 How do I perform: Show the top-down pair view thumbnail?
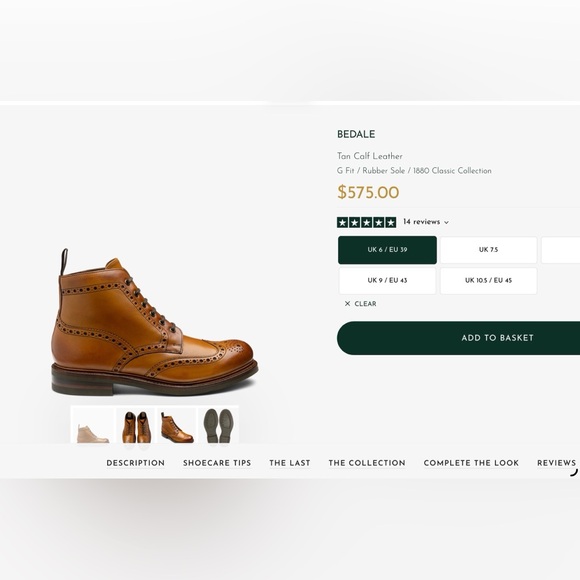[x=136, y=425]
